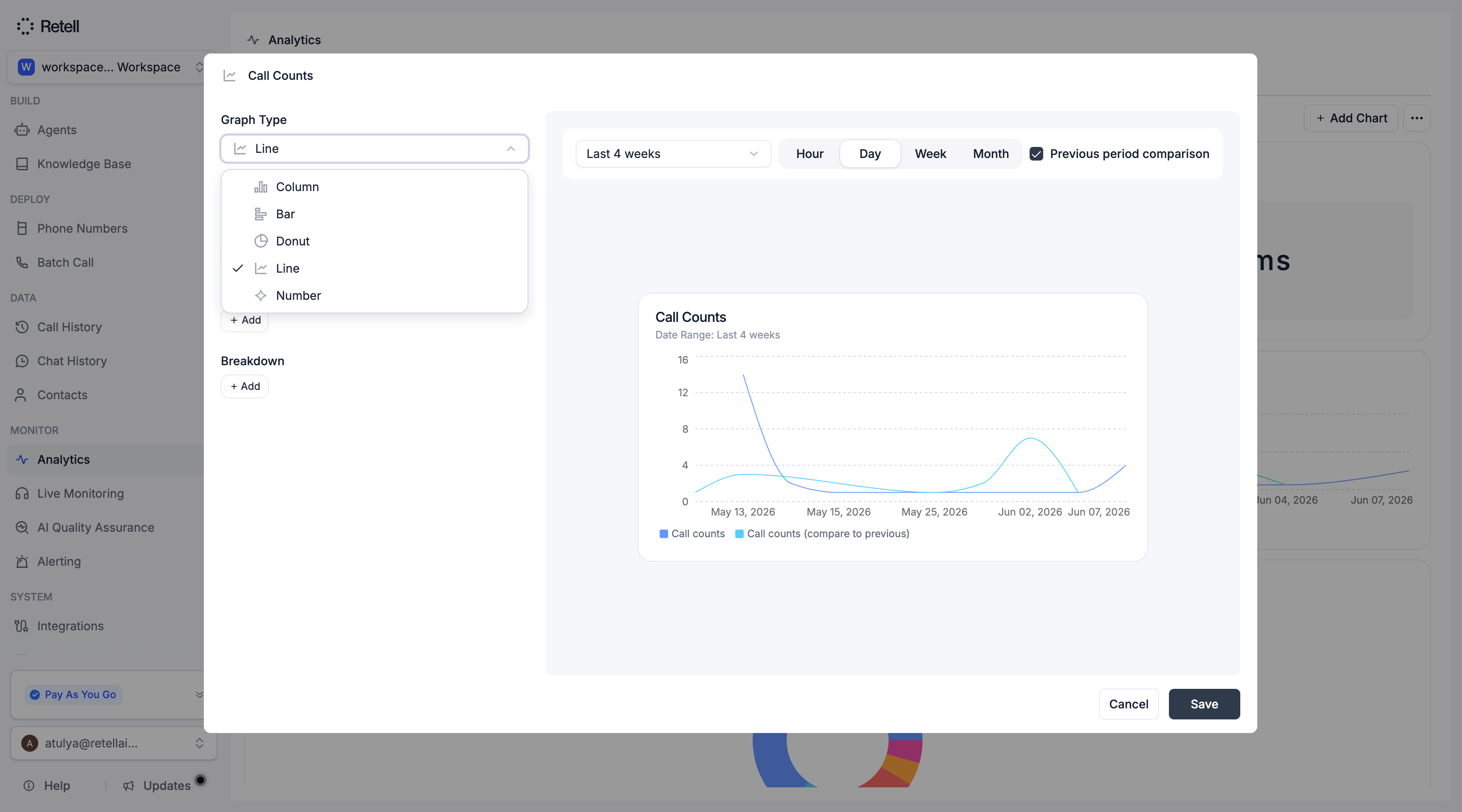Select the Hour granularity toggle

(809, 154)
